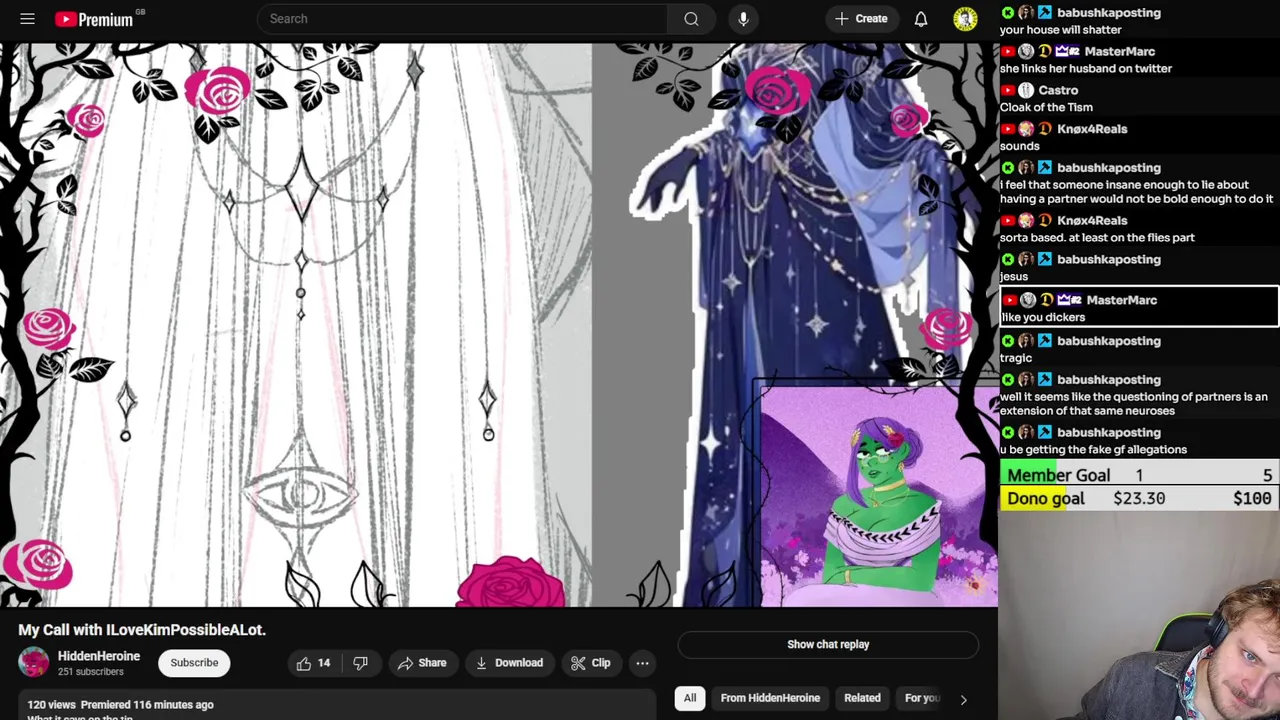Click Dono goal $23.30 bar
The width and height of the screenshot is (1280, 720).
pos(1139,499)
